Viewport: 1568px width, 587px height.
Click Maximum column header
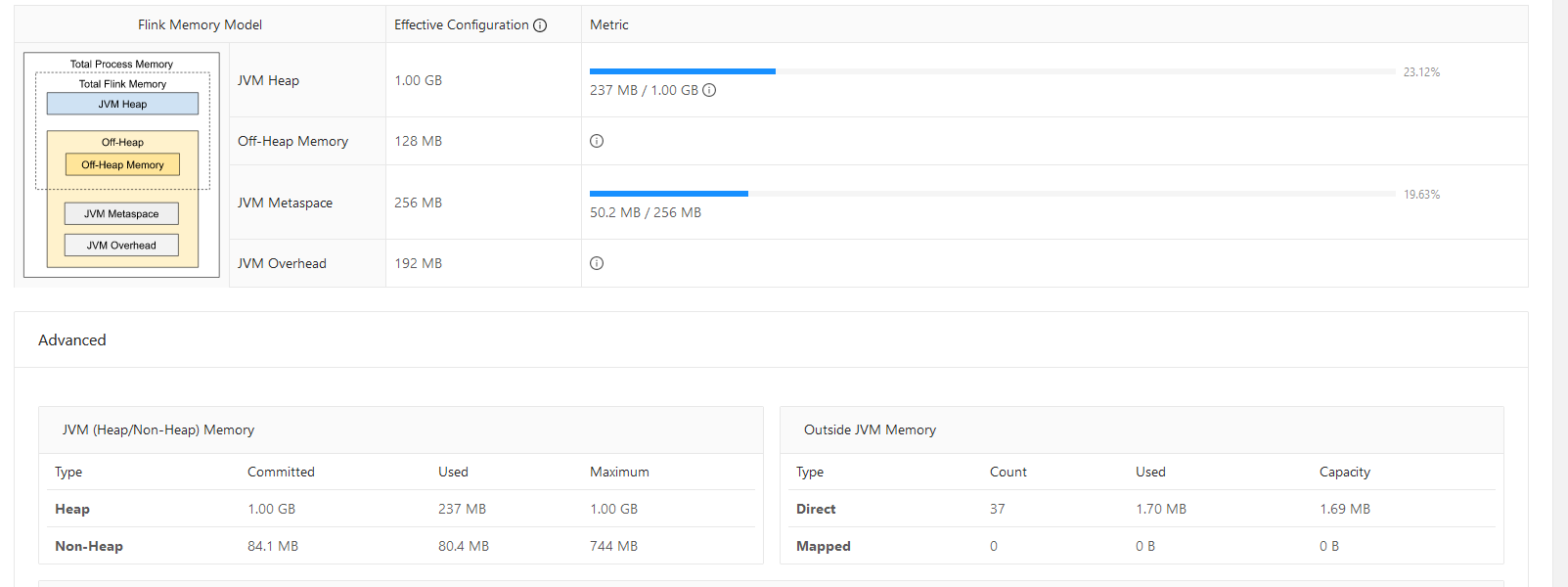pos(619,472)
